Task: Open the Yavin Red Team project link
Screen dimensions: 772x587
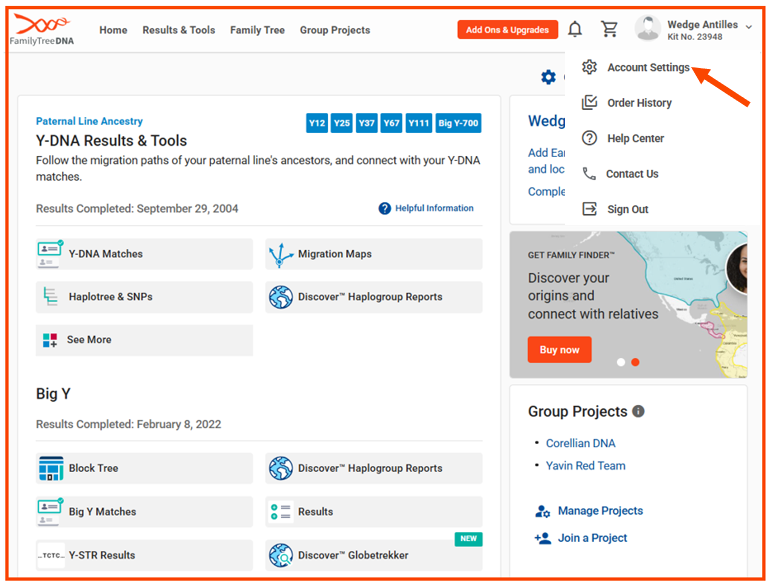Action: click(x=585, y=466)
